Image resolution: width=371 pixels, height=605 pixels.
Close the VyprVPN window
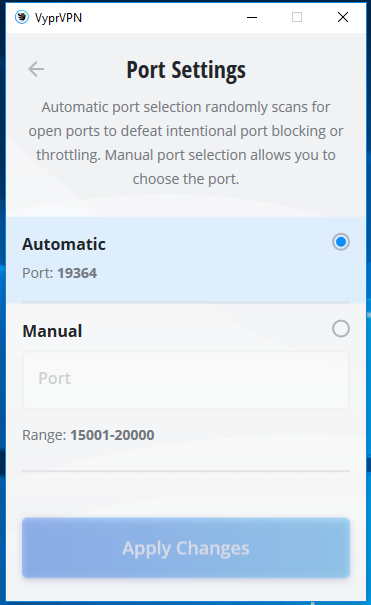point(343,17)
